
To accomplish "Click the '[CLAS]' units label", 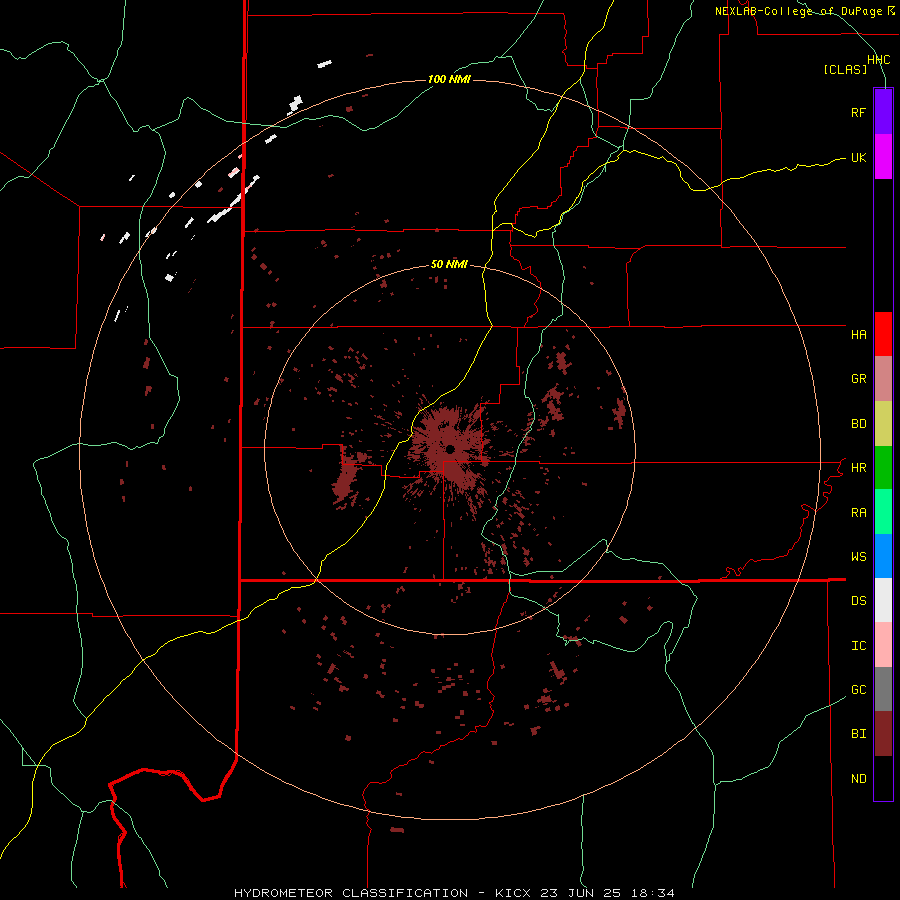I will click(845, 70).
